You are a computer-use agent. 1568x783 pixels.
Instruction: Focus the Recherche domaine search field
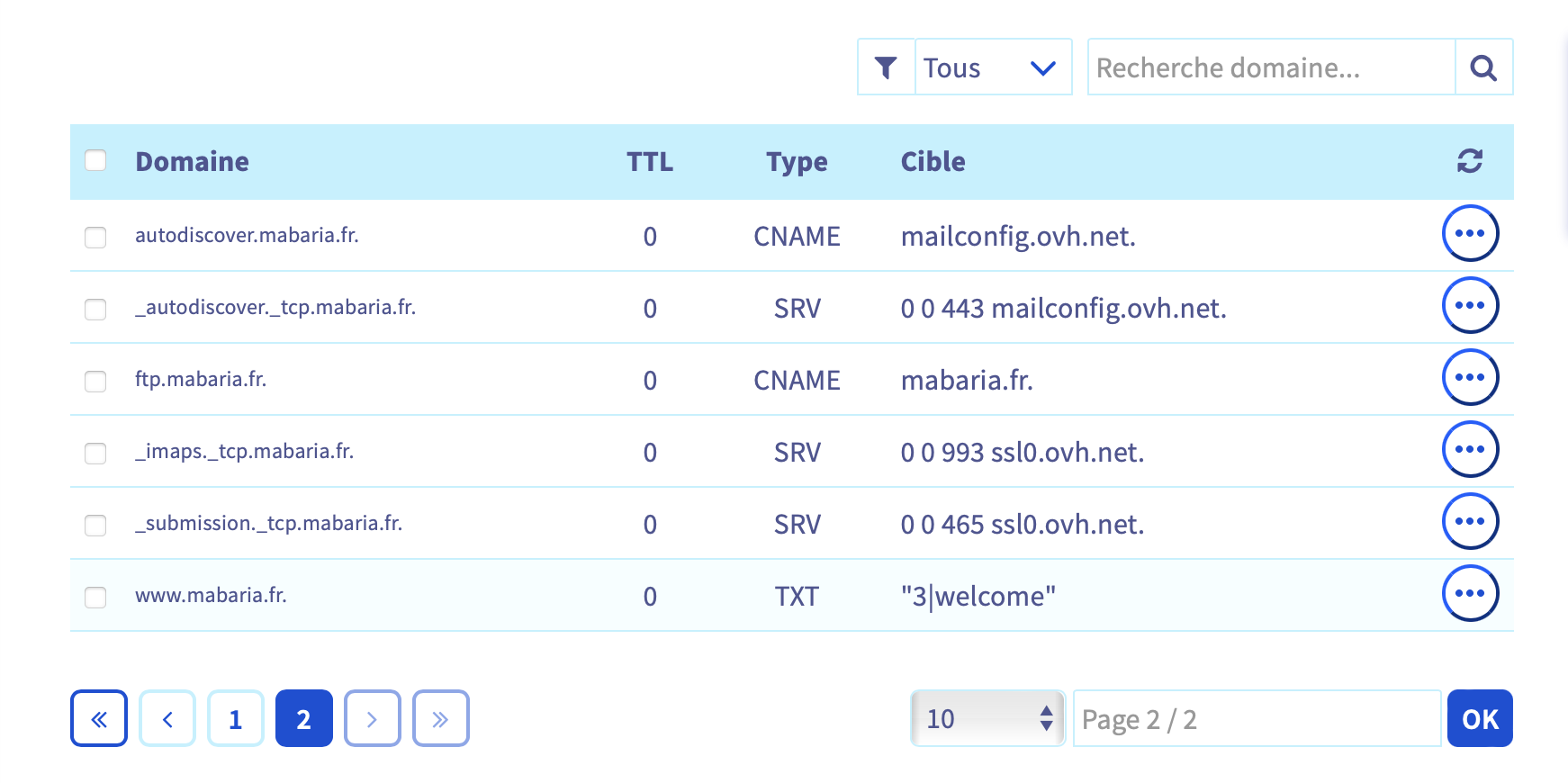(x=1270, y=67)
